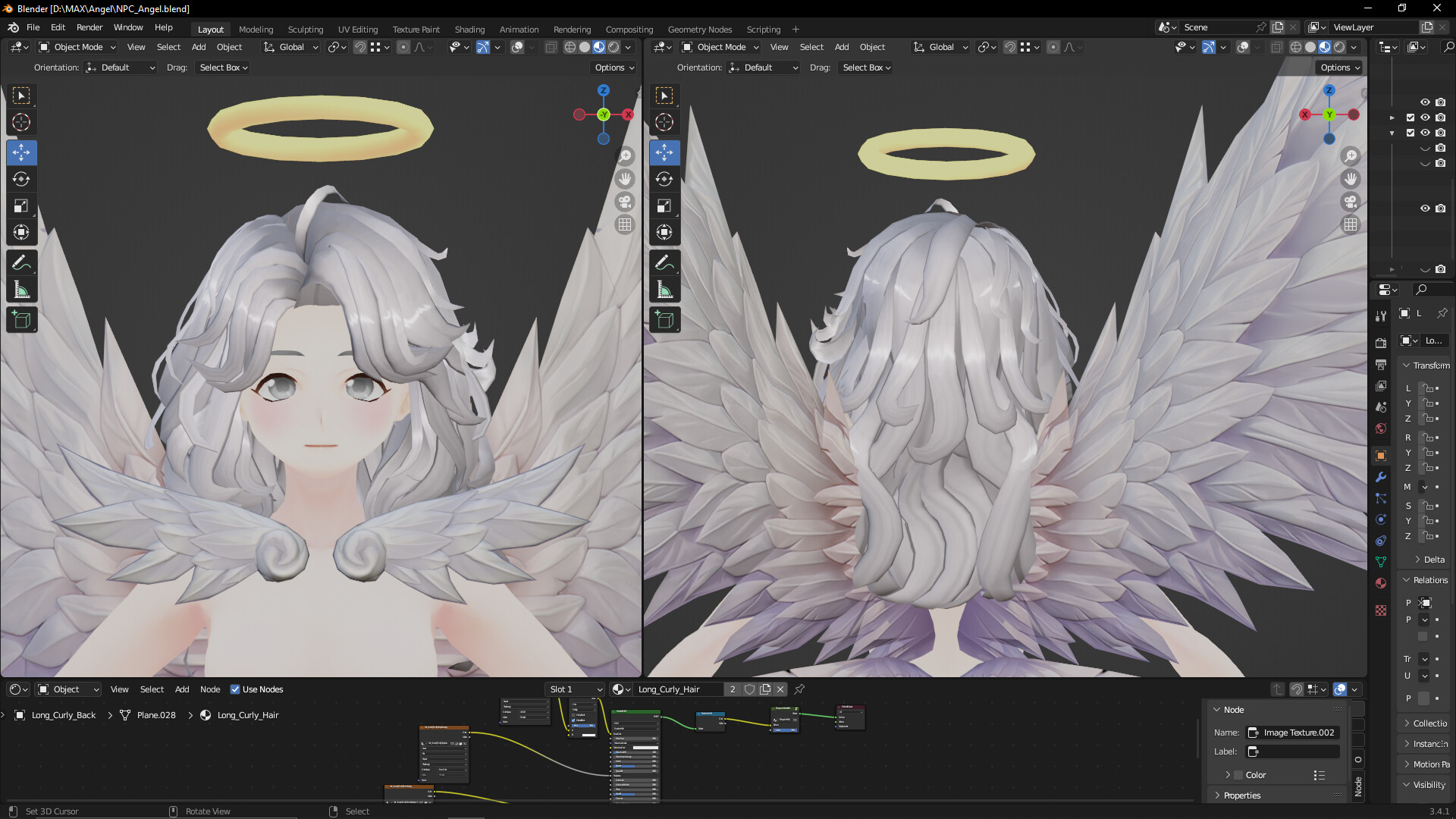
Task: Hide a collection using its eye toggle
Action: (x=1424, y=118)
